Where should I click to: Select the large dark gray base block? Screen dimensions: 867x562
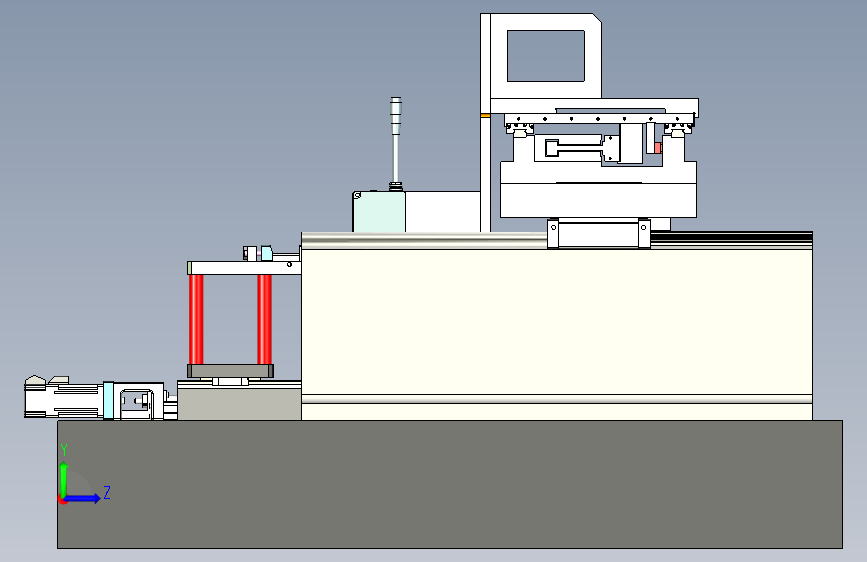coord(450,484)
